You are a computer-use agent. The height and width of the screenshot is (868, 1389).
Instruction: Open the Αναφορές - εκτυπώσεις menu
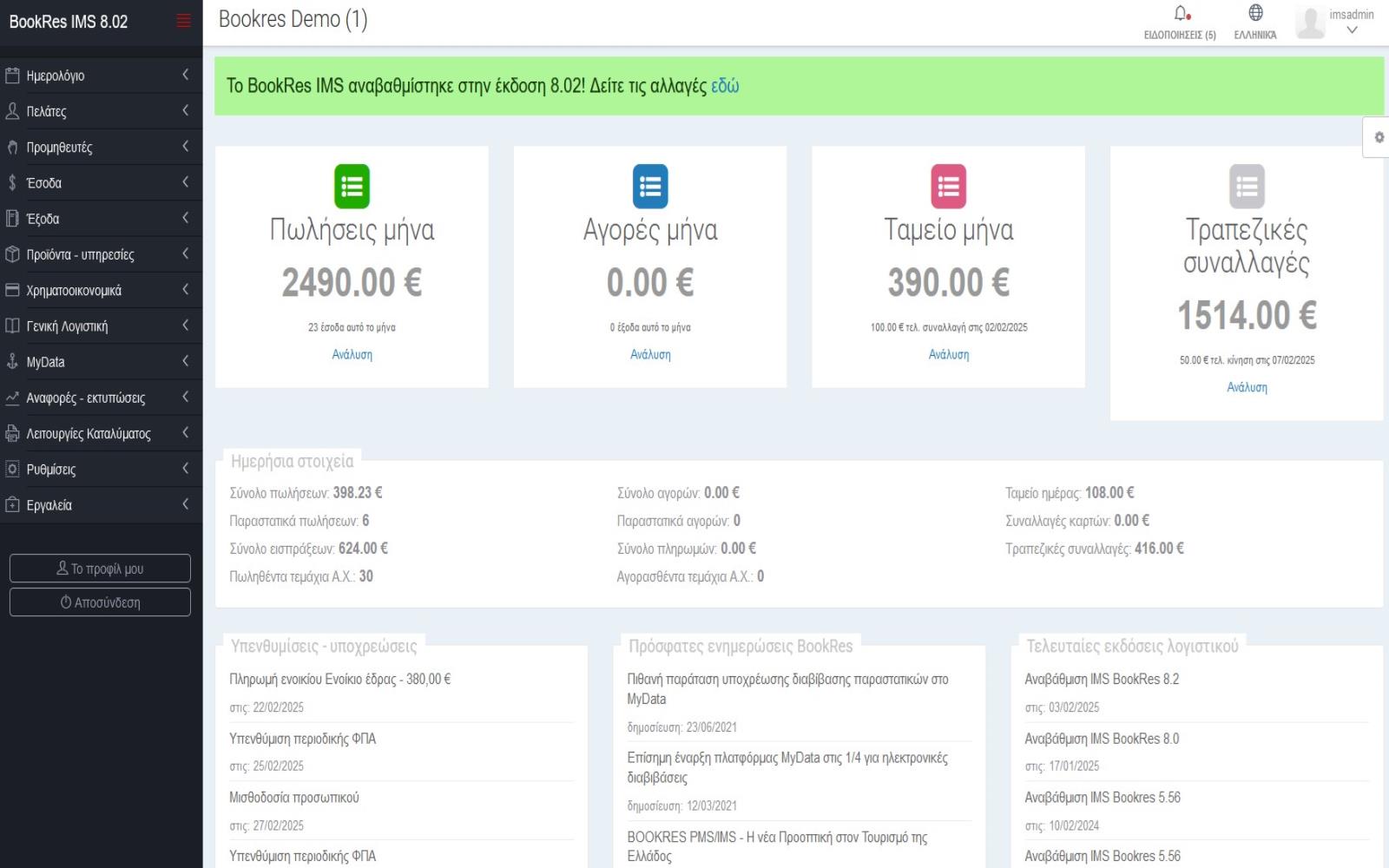[101, 398]
